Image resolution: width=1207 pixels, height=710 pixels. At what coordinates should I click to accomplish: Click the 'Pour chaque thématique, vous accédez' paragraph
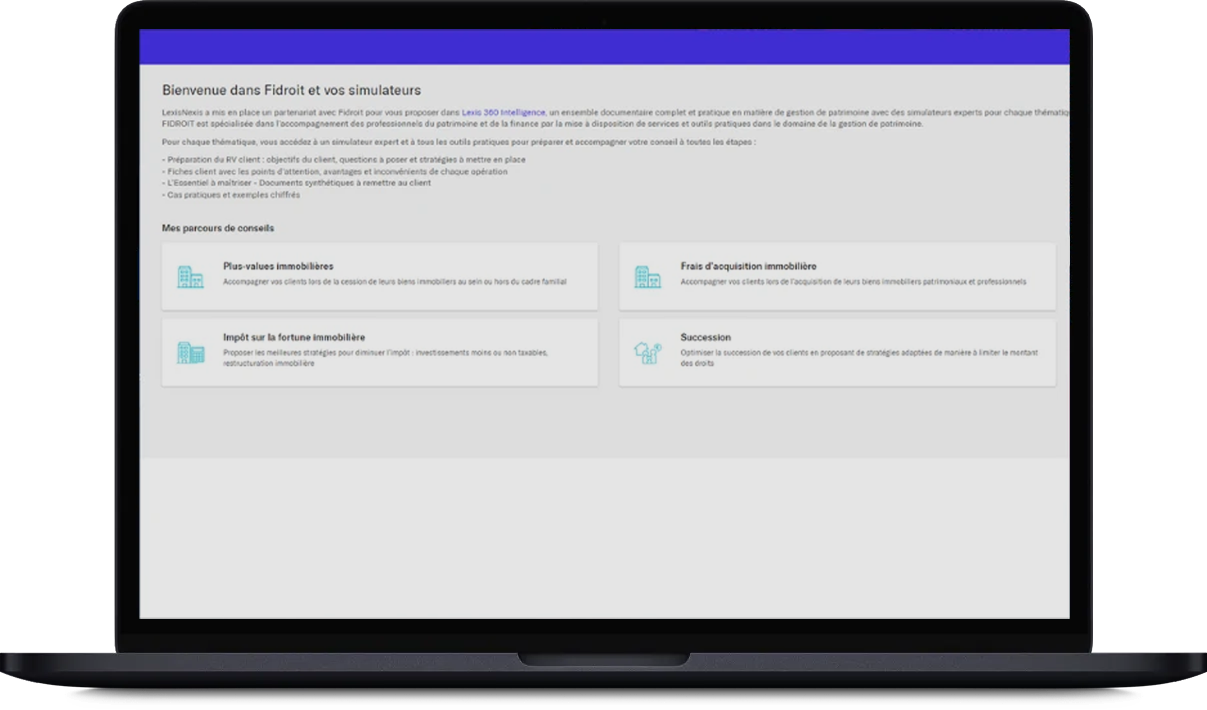pyautogui.click(x=459, y=143)
